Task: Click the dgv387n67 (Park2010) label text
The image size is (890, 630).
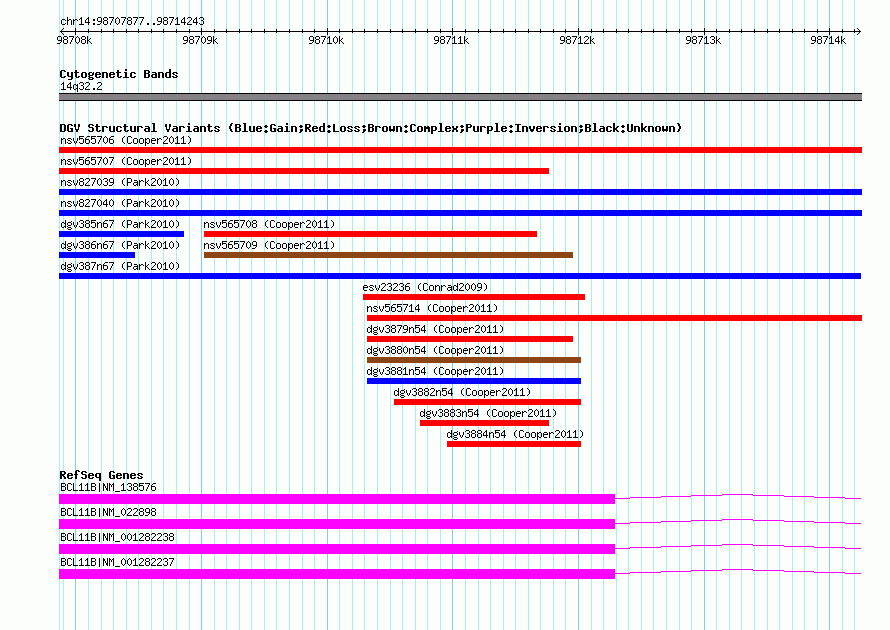Action: [120, 266]
